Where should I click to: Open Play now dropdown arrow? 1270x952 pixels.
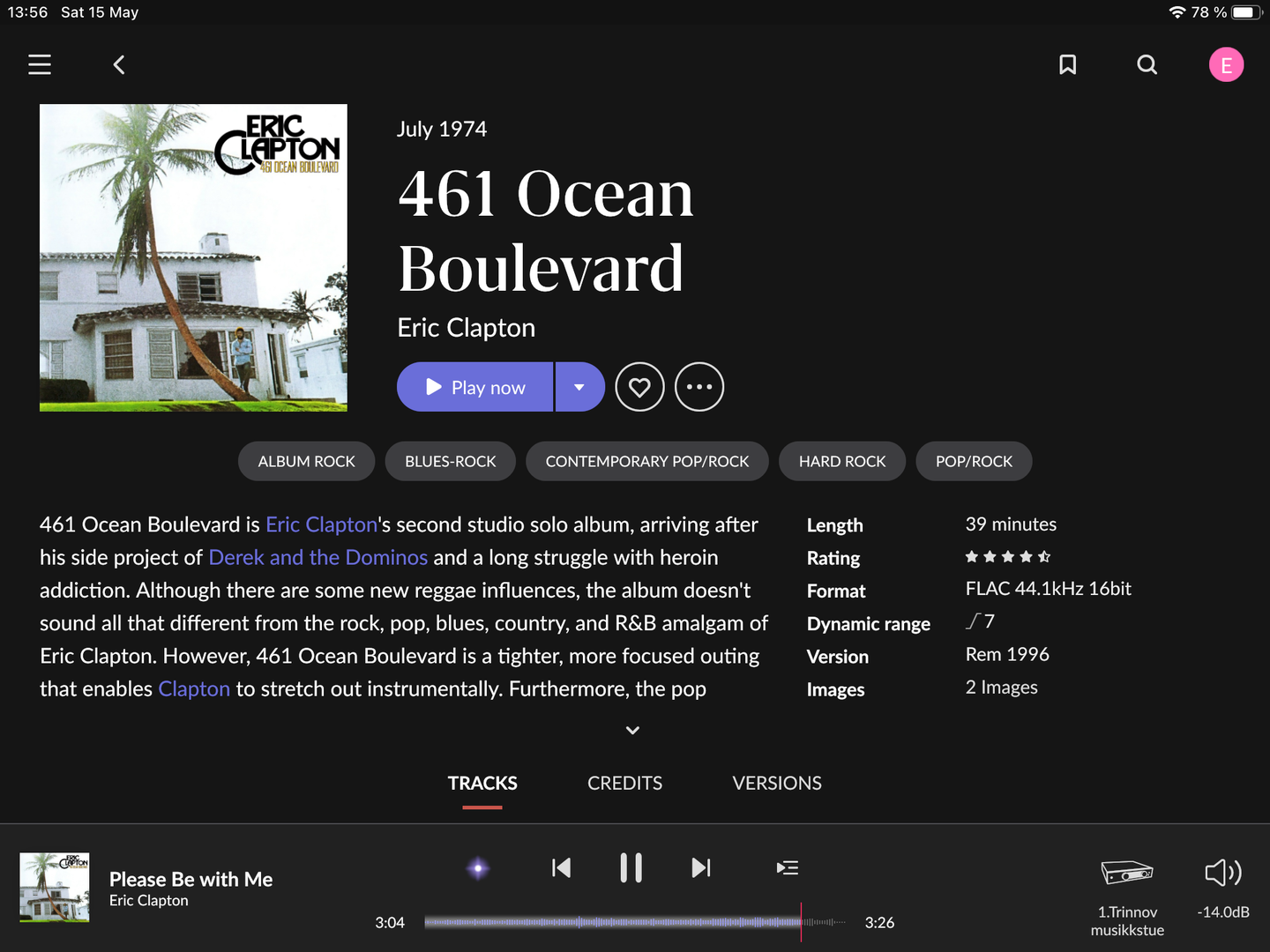tap(579, 387)
